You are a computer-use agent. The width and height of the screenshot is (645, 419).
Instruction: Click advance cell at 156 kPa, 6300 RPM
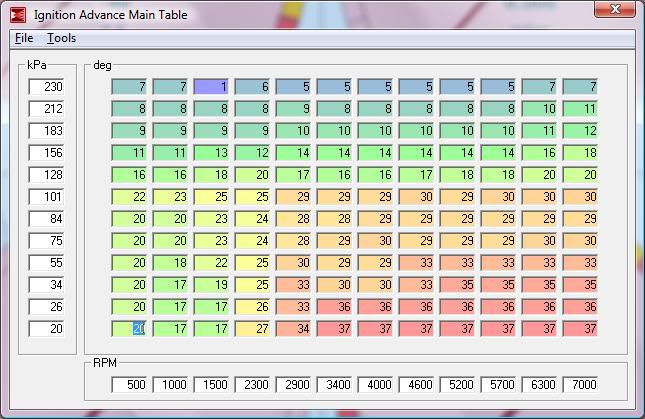[x=539, y=153]
